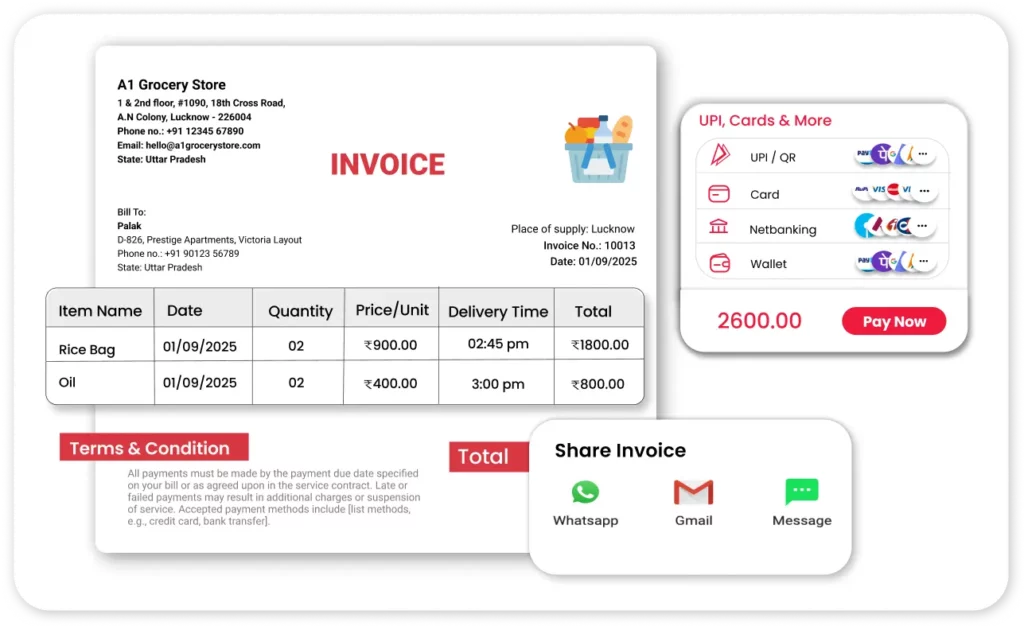Show more Wallet options via ellipsis
The image size is (1024, 626).
pos(924,263)
